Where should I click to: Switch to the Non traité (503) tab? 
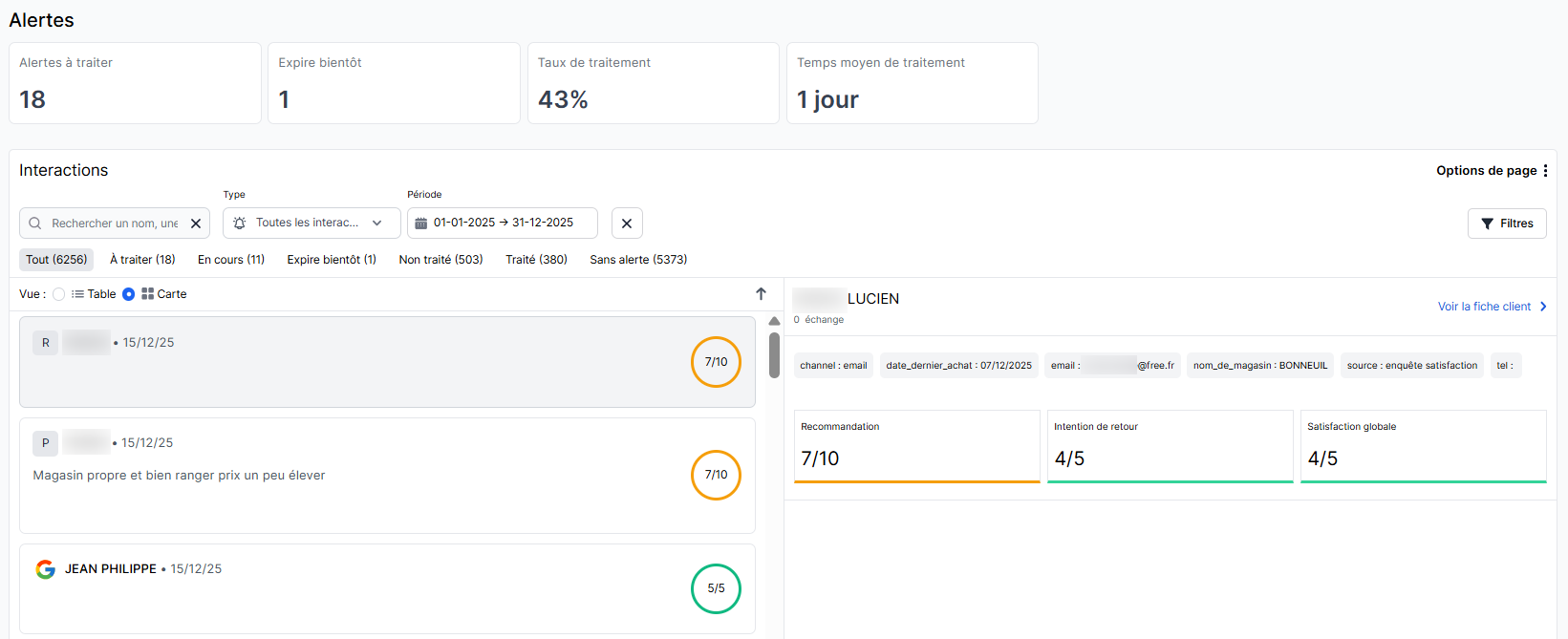(440, 260)
